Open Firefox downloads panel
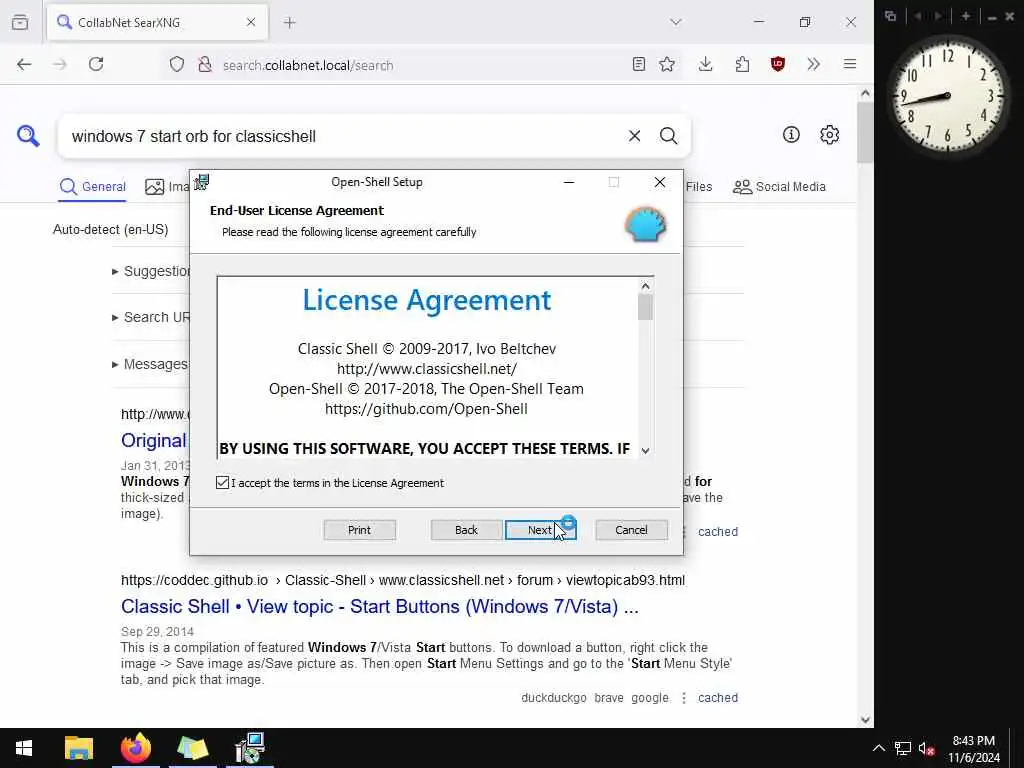Viewport: 1024px width, 768px height. (705, 64)
